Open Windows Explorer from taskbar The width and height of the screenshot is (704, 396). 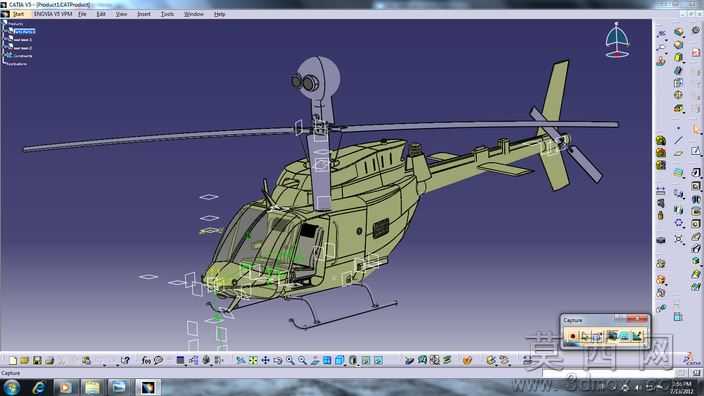92,387
